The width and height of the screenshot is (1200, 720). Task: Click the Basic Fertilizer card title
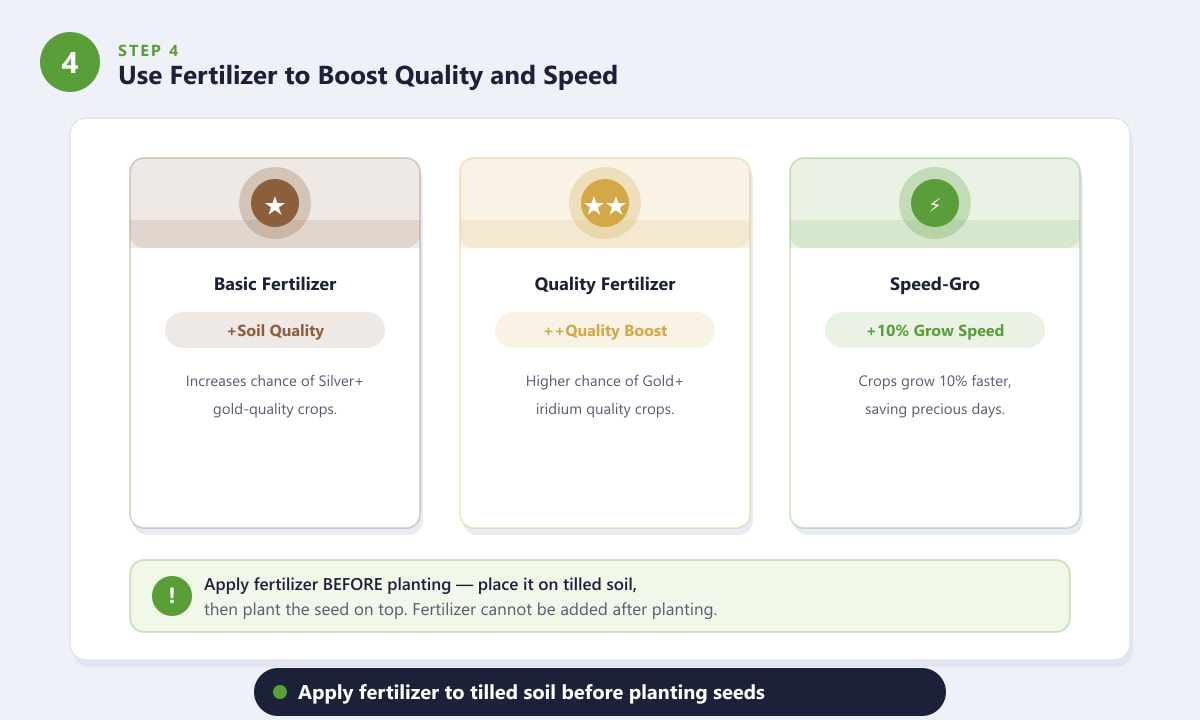pos(275,284)
